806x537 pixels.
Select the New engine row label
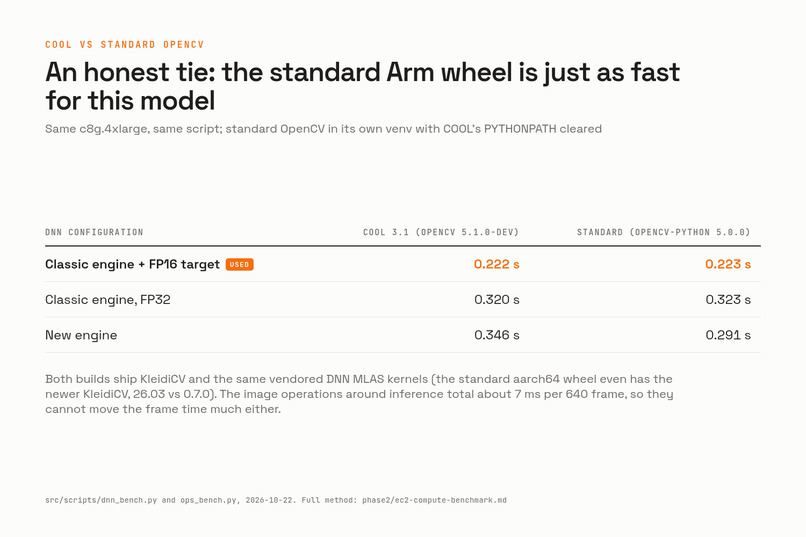81,335
